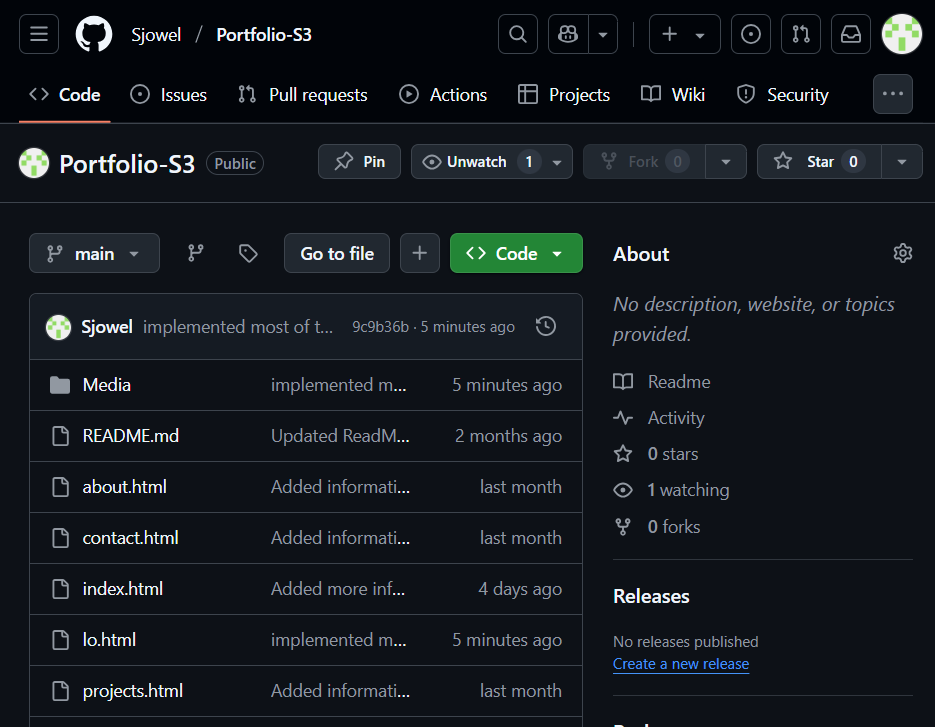Open the green Code dropdown

(515, 254)
